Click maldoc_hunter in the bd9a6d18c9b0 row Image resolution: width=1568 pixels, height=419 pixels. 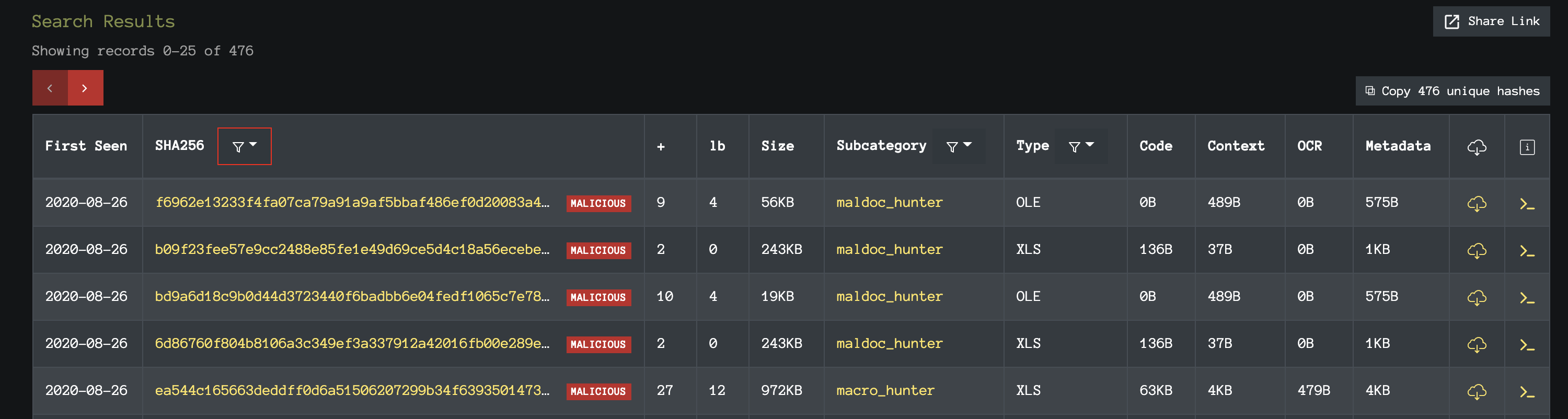[889, 297]
